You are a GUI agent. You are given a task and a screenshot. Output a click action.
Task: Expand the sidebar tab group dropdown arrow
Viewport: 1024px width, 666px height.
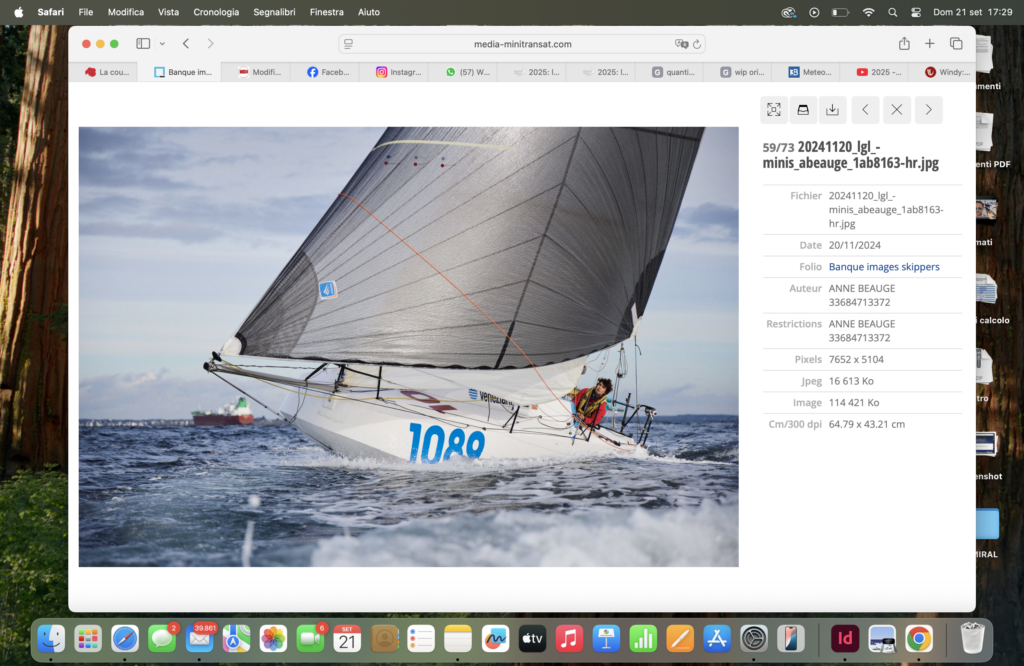tap(162, 44)
